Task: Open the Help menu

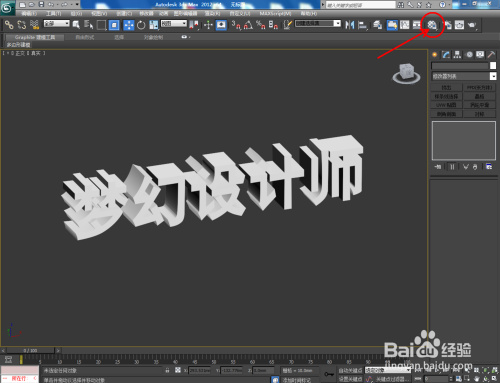Action: [x=309, y=14]
